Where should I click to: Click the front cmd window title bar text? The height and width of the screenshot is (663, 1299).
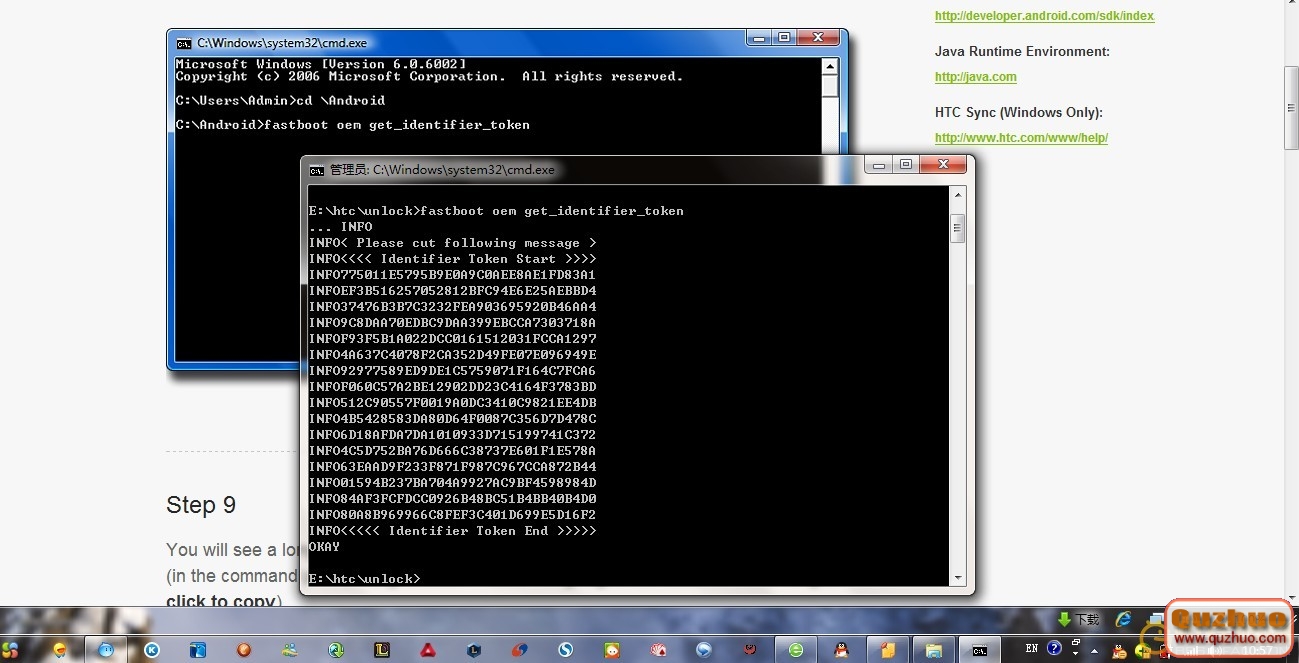(x=442, y=170)
